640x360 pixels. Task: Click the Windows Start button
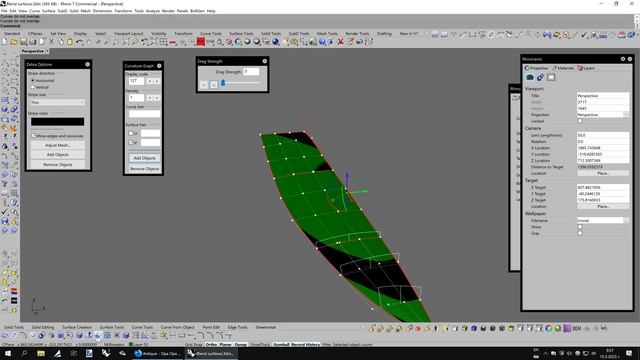click(x=8, y=353)
